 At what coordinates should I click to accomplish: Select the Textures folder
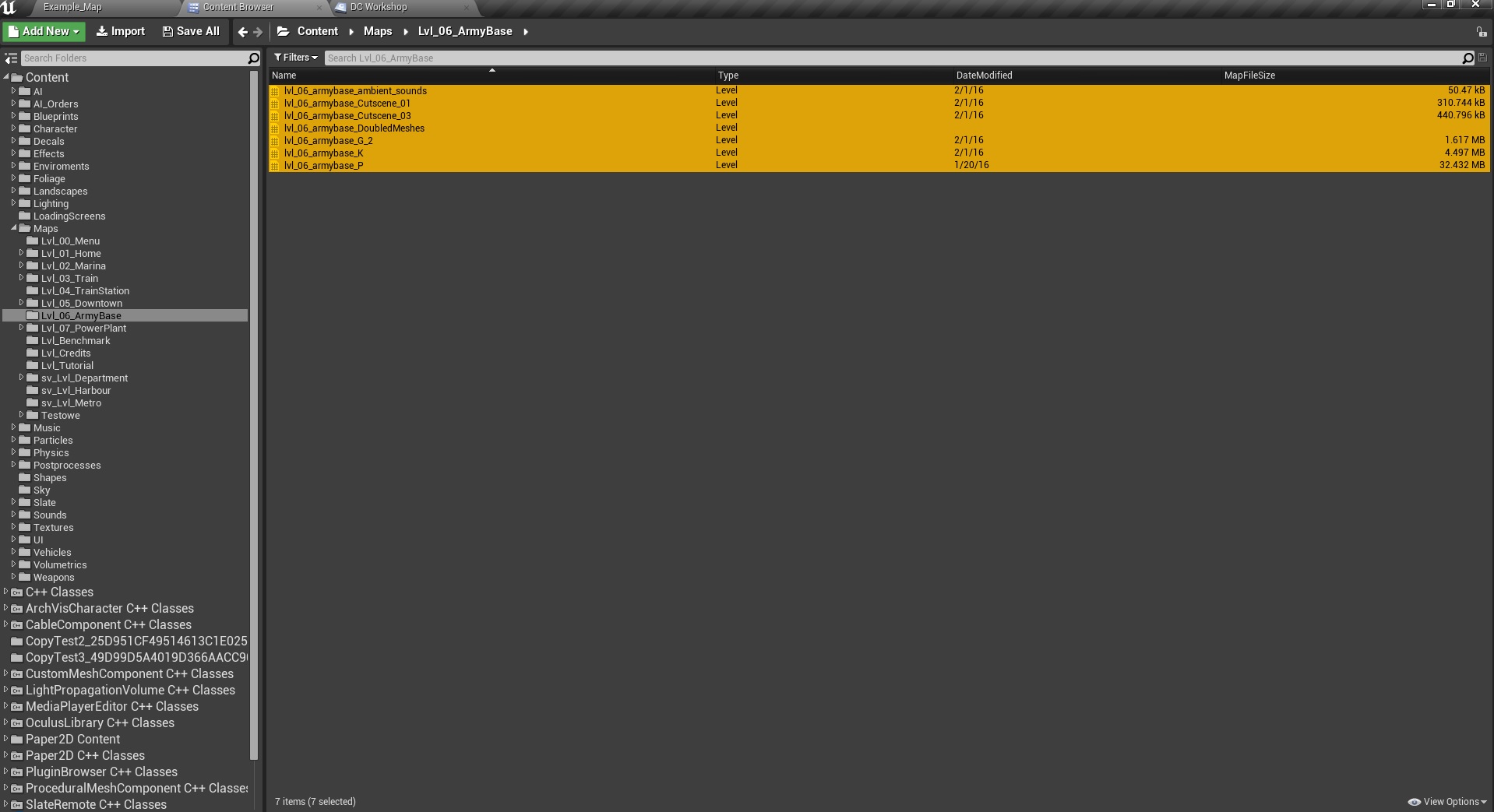coord(53,528)
